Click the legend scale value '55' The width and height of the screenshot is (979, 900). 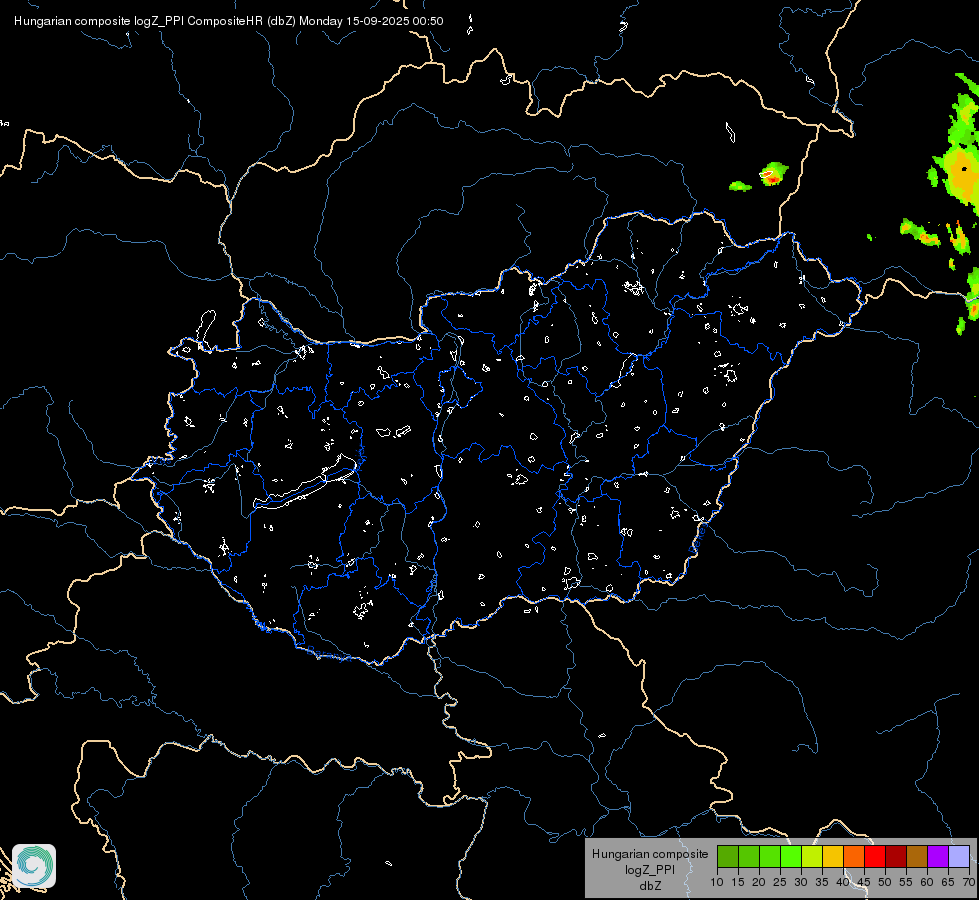pos(906,882)
